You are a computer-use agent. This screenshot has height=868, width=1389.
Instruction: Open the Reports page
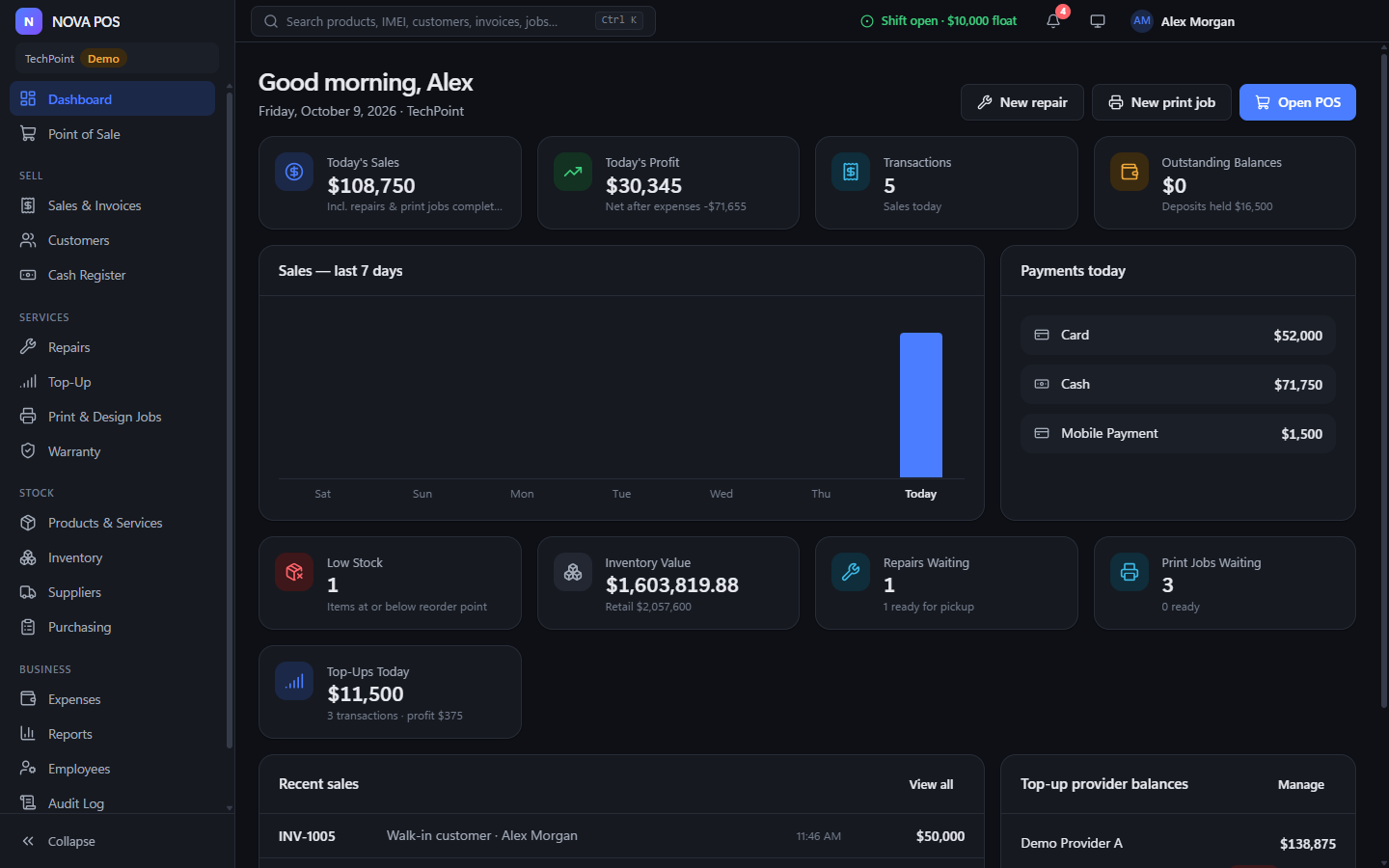click(112, 734)
